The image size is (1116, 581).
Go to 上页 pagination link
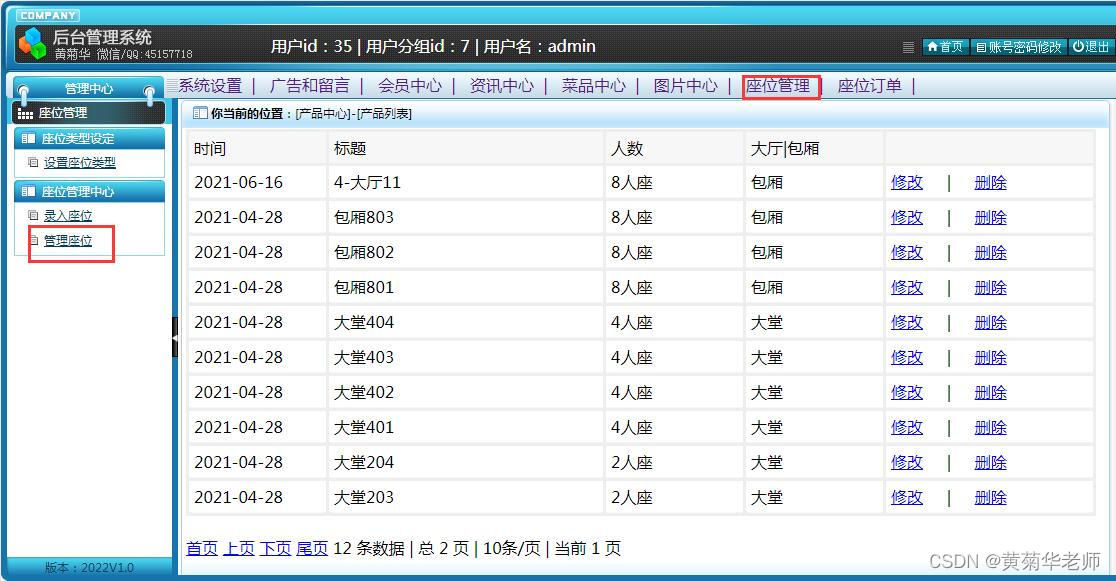pos(238,548)
